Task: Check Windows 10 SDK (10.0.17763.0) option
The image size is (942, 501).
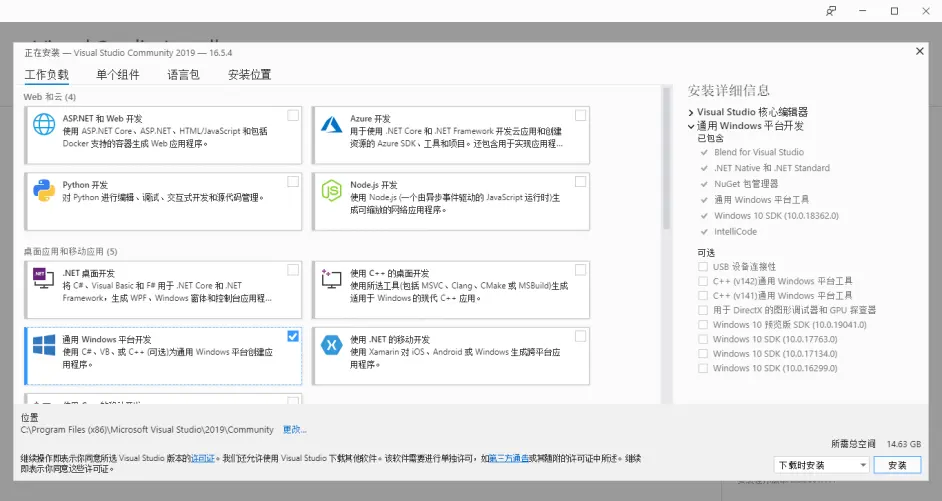Action: pyautogui.click(x=703, y=339)
